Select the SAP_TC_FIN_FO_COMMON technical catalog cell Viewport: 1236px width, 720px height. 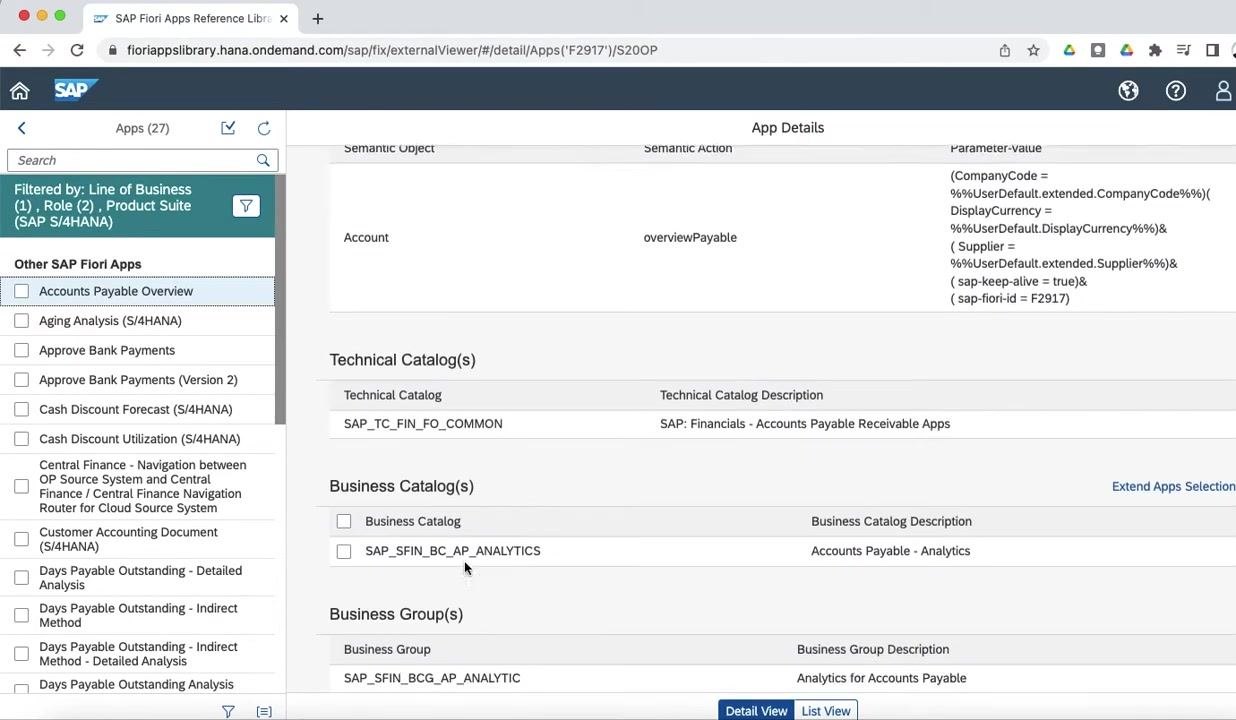[423, 424]
